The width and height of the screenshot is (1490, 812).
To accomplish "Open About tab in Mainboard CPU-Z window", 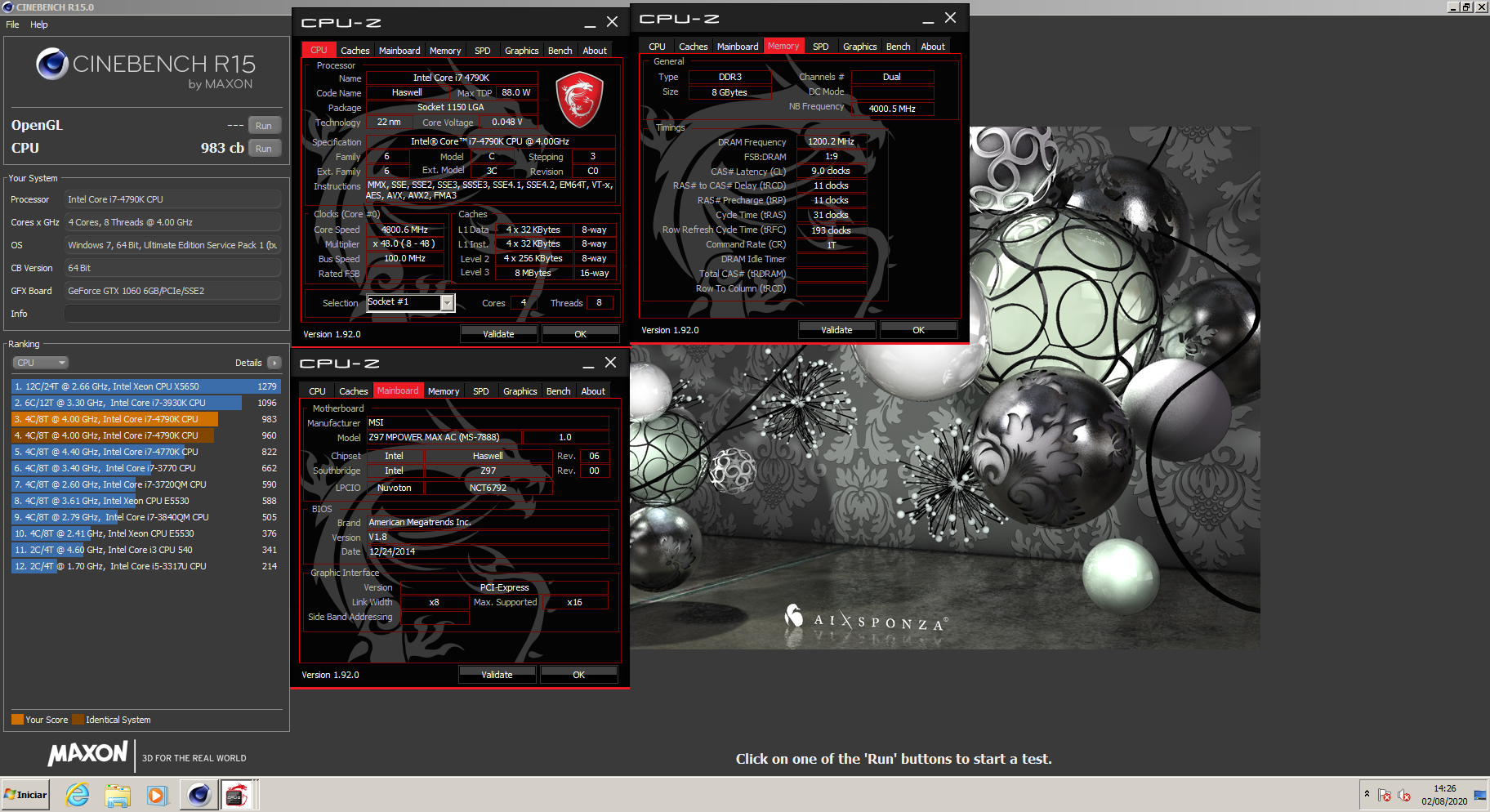I will pos(593,391).
